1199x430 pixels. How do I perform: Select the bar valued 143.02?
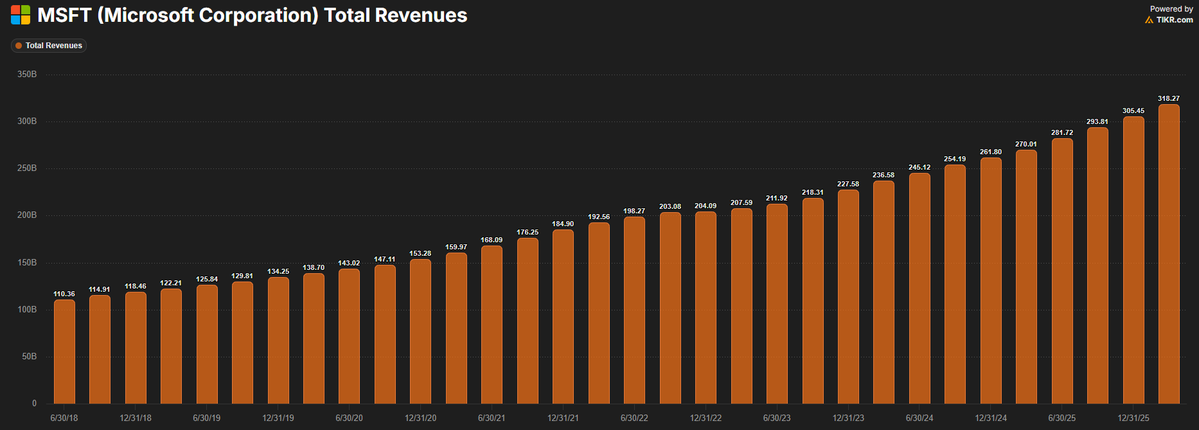349,336
